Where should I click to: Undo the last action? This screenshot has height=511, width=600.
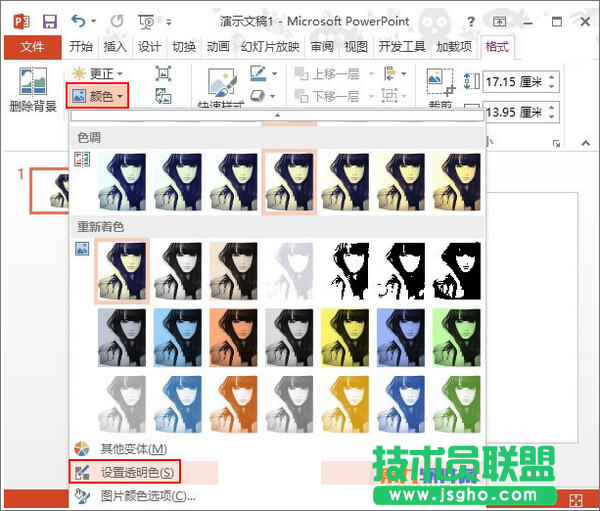[x=78, y=21]
